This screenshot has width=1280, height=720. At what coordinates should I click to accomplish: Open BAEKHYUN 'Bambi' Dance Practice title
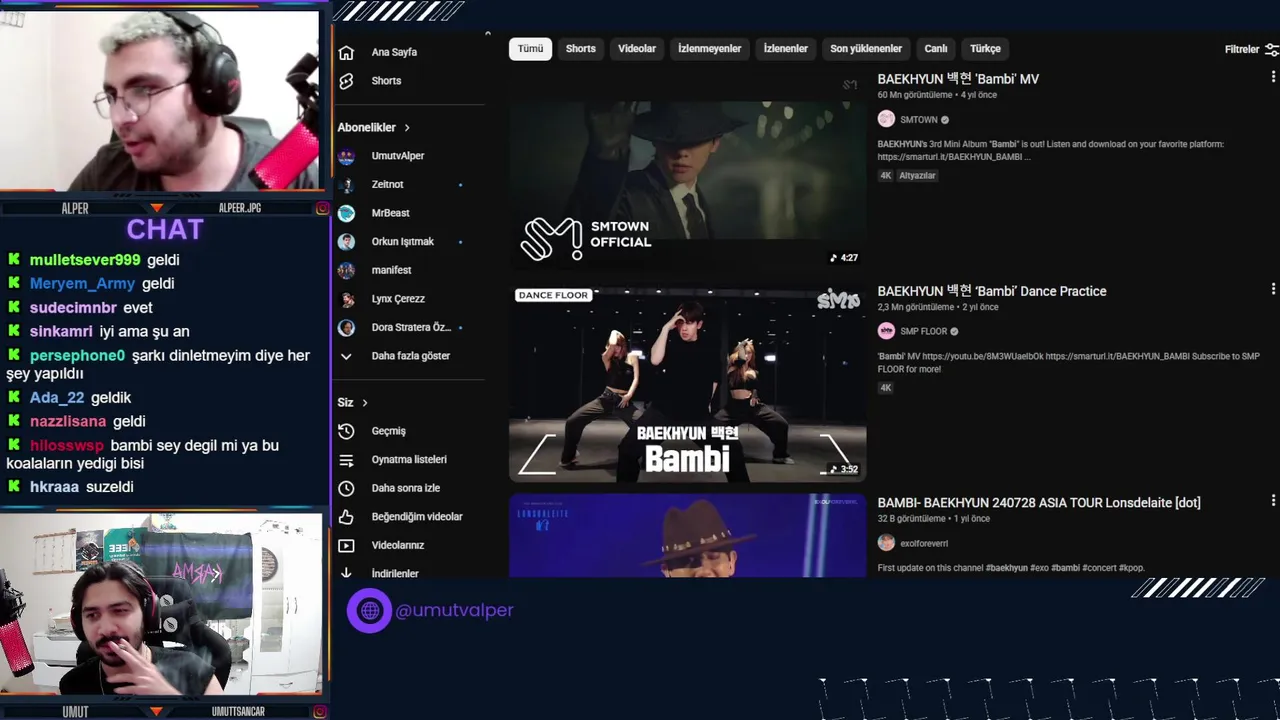(x=992, y=291)
